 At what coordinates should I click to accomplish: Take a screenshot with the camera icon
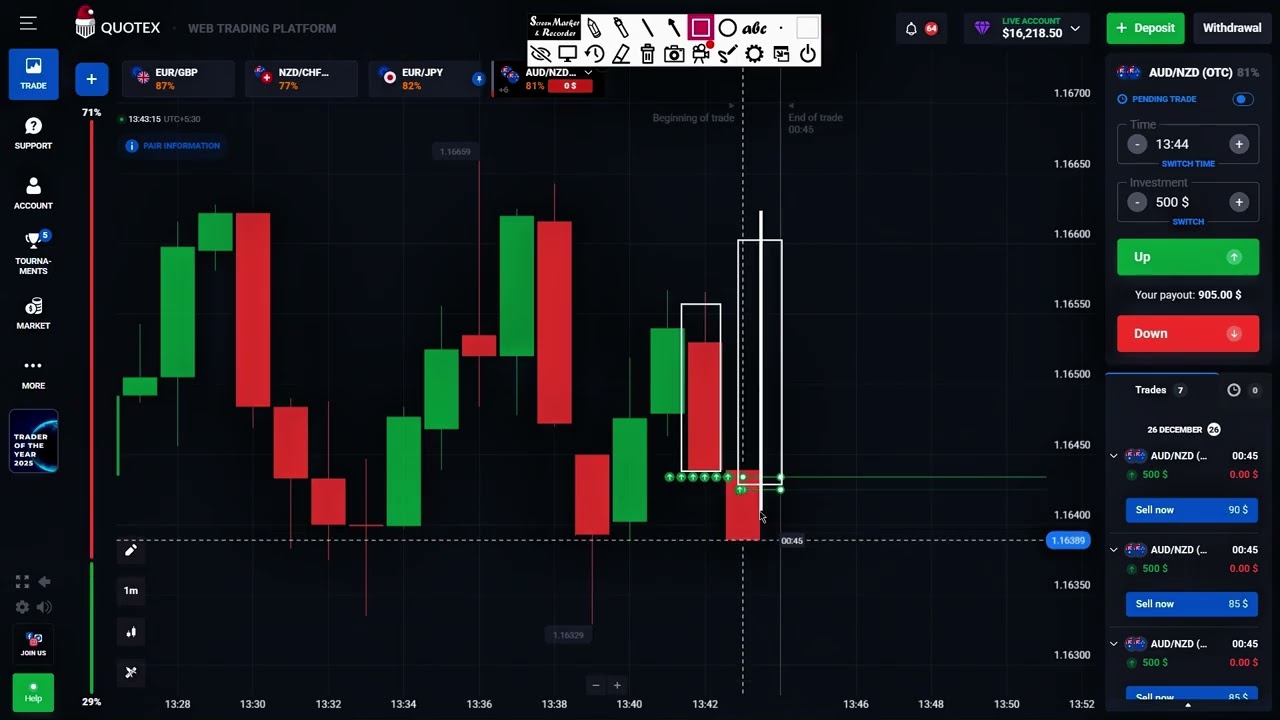click(x=674, y=54)
